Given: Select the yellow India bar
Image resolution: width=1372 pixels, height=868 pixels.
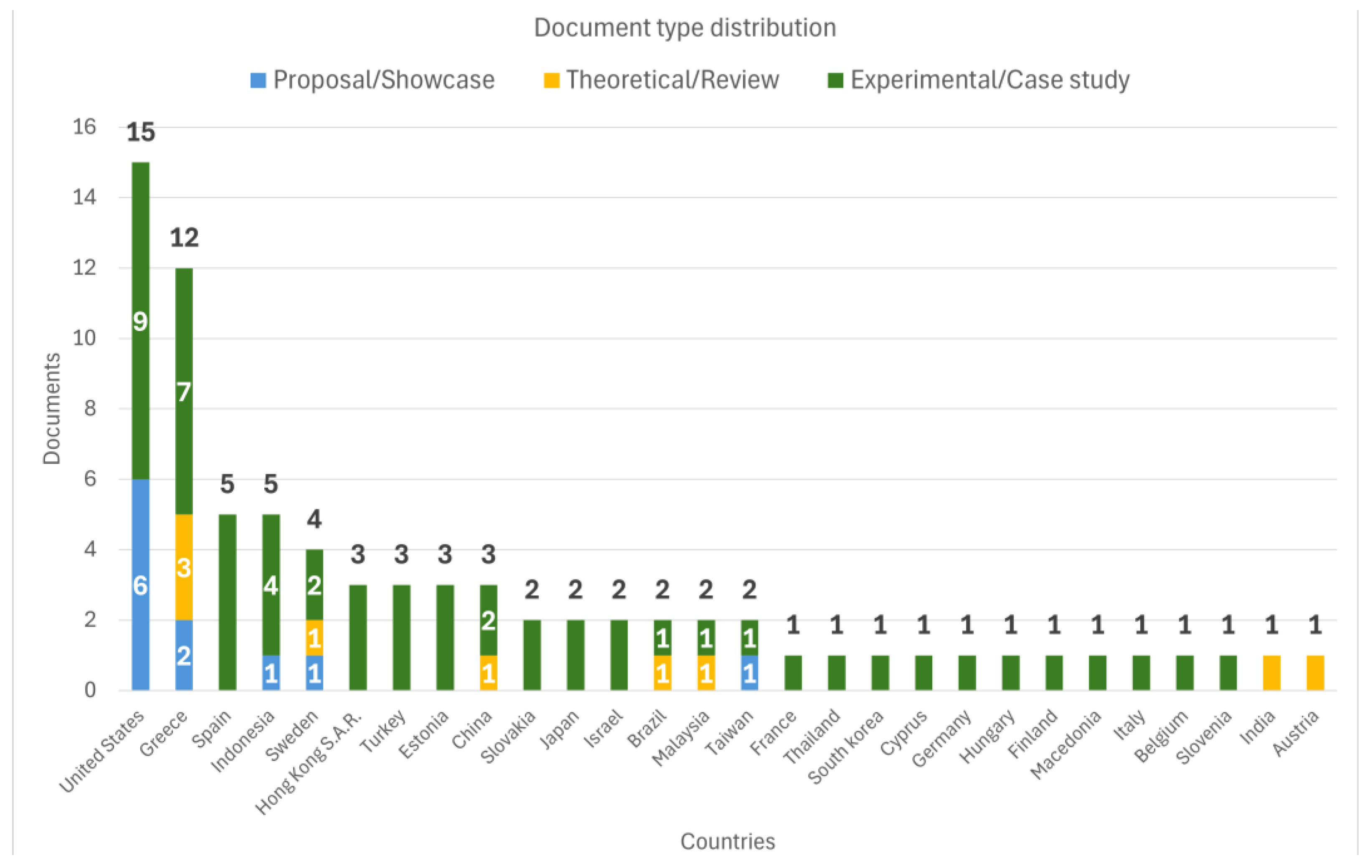Looking at the screenshot, I should [x=1271, y=673].
